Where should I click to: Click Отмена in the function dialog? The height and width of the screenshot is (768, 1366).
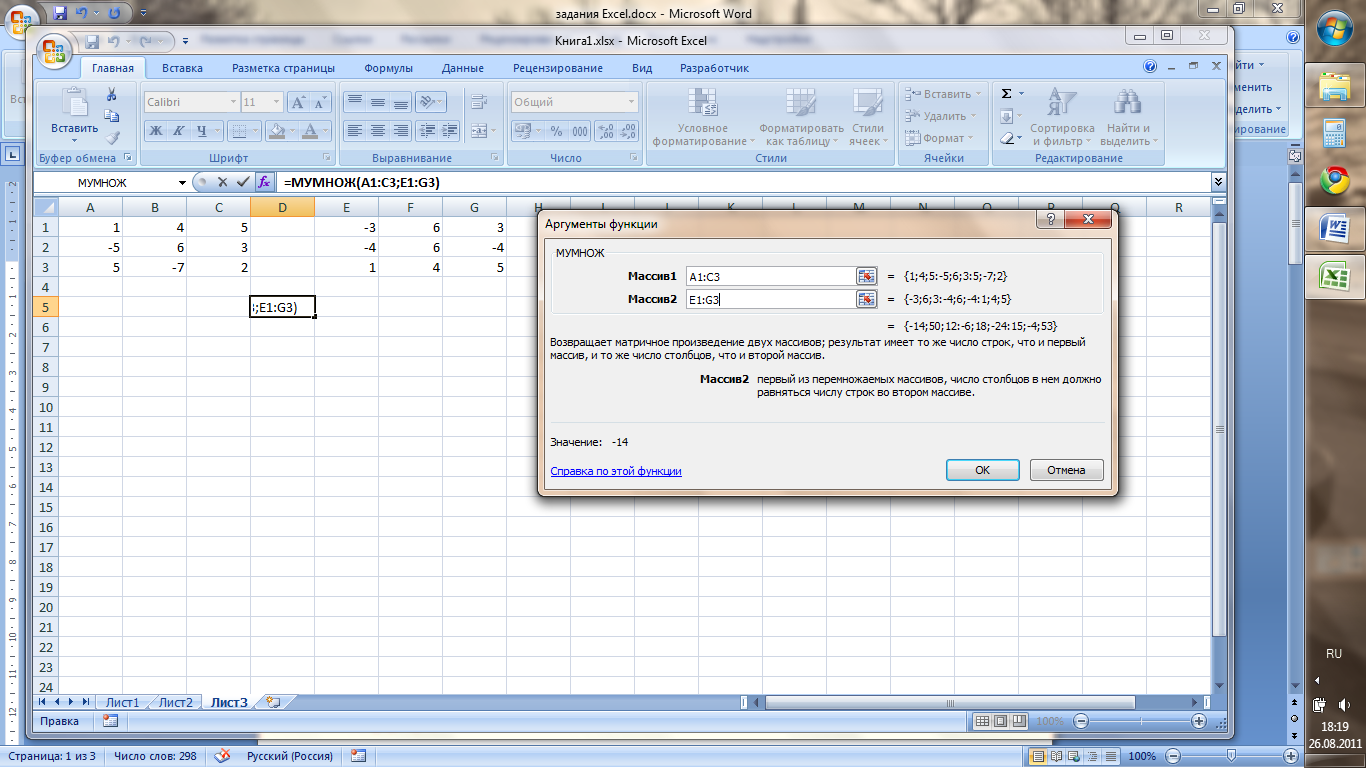pyautogui.click(x=1066, y=470)
